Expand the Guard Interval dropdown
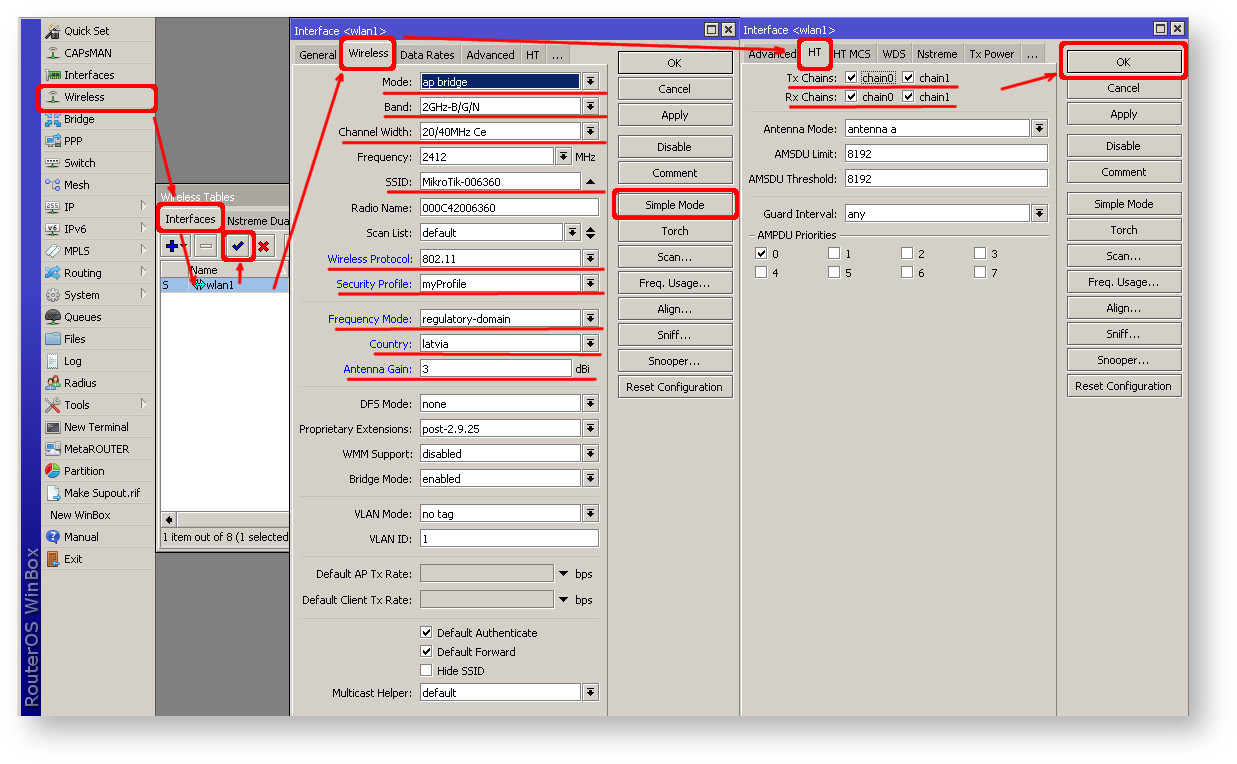This screenshot has width=1237, height=764. (x=1039, y=214)
